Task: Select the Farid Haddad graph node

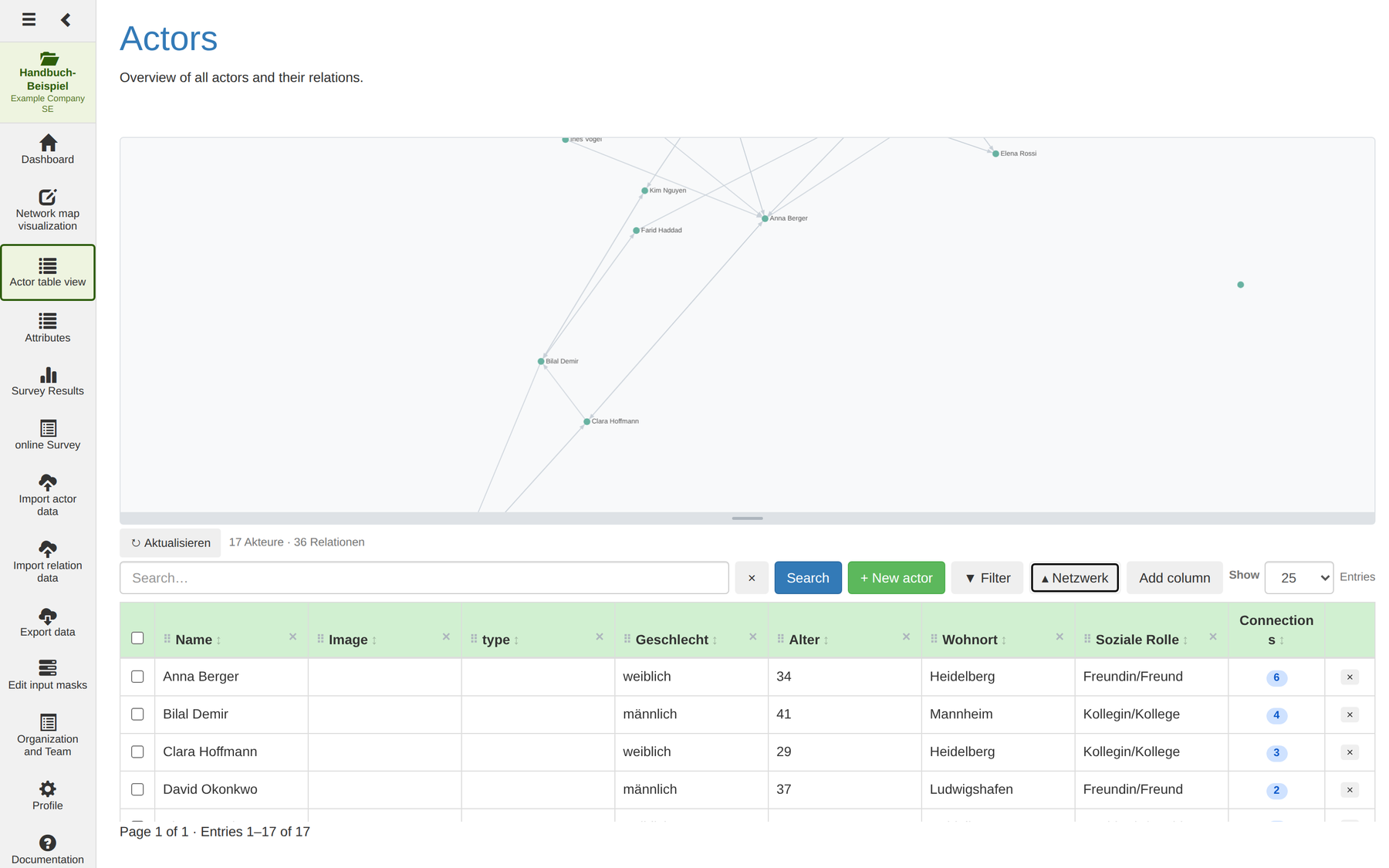Action: pos(636,231)
